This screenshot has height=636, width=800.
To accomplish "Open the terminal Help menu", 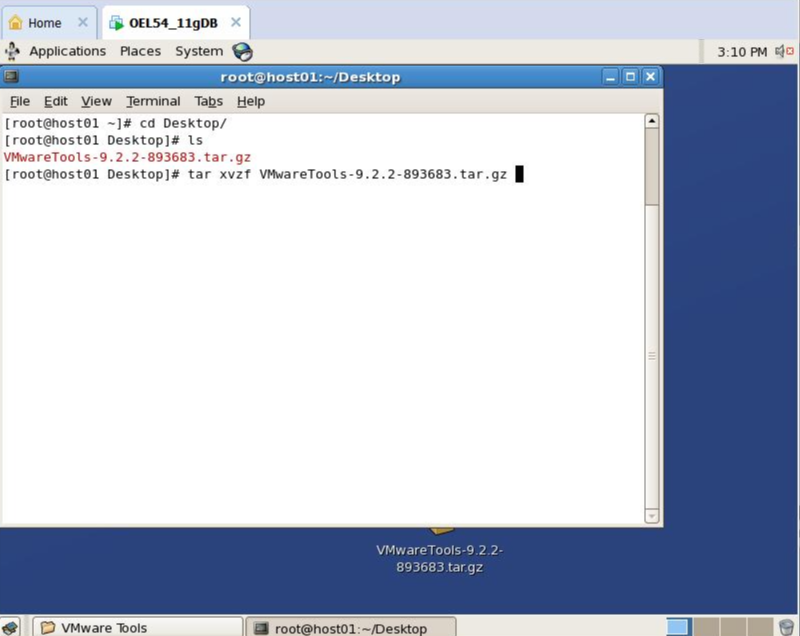I will click(x=251, y=101).
